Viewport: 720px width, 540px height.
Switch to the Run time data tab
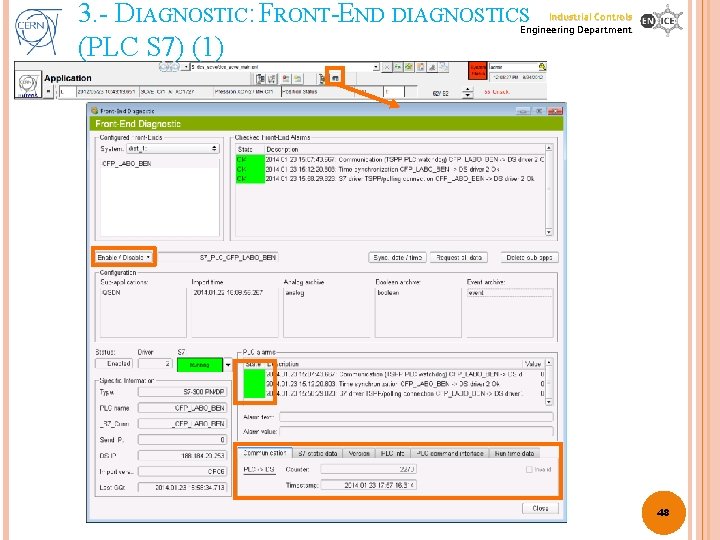514,453
